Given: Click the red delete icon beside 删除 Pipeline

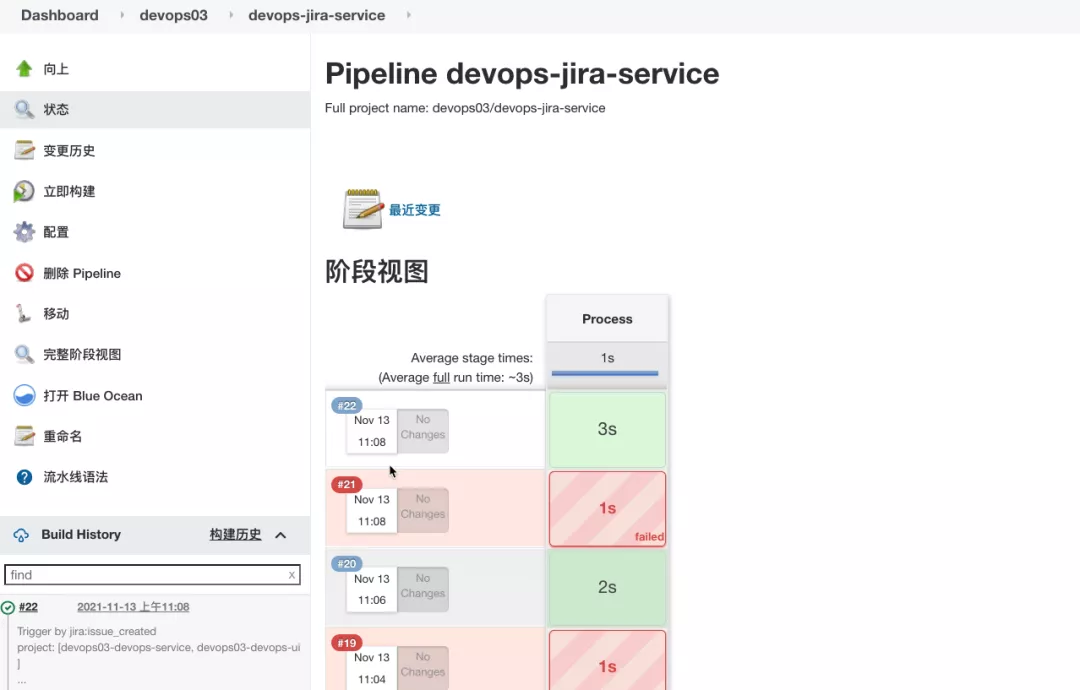Looking at the screenshot, I should (24, 273).
